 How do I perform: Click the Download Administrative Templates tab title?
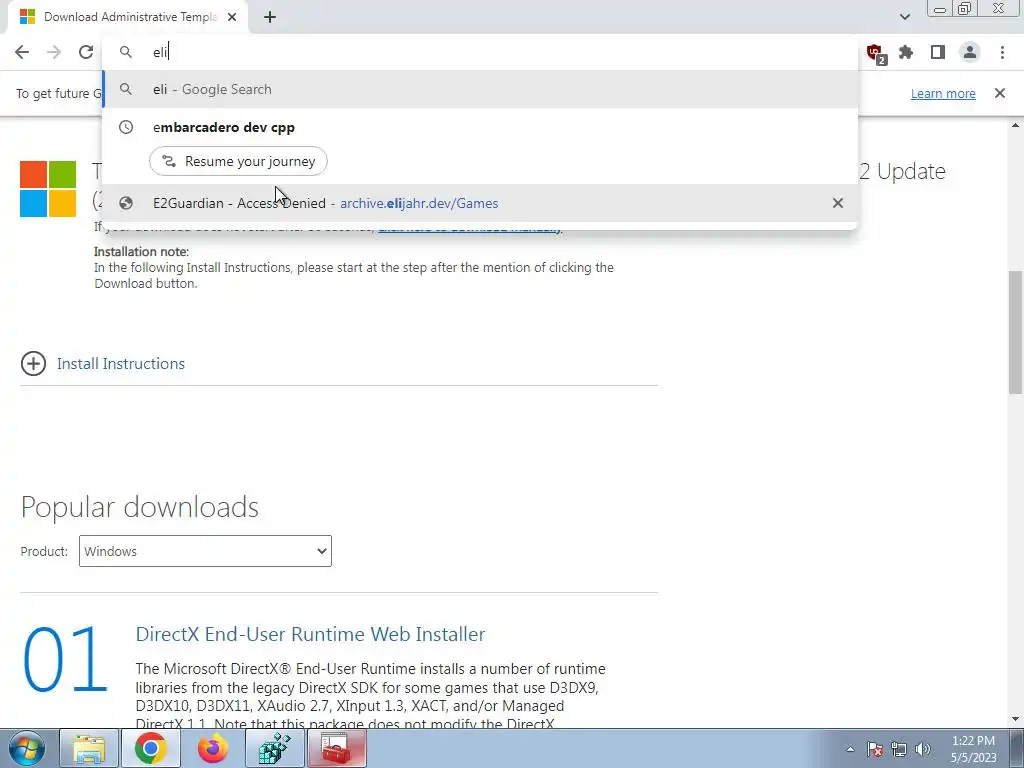[x=130, y=17]
